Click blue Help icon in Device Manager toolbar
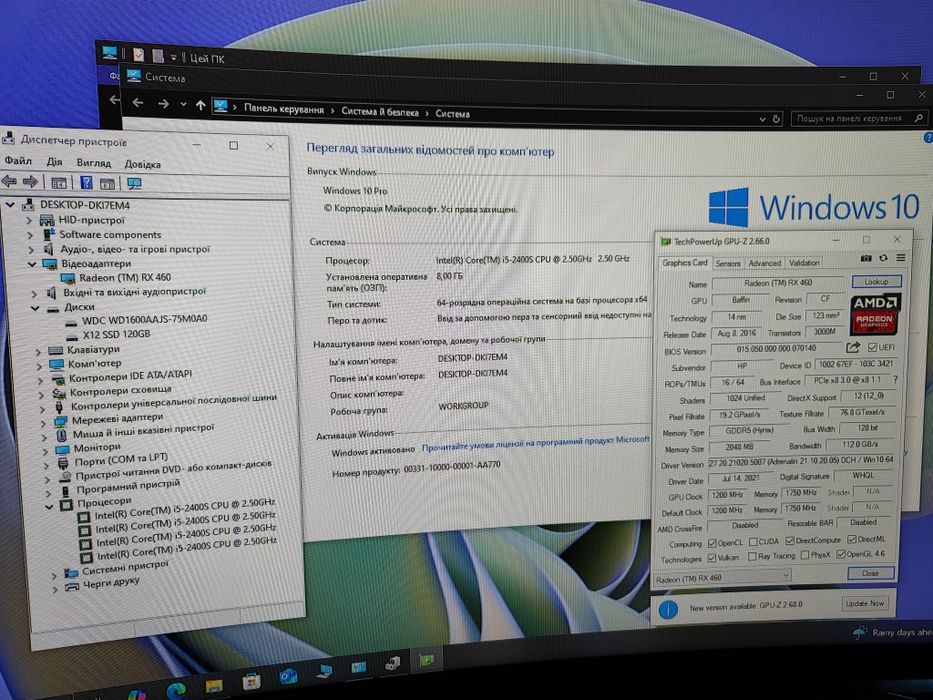Image resolution: width=933 pixels, height=700 pixels. coord(86,183)
